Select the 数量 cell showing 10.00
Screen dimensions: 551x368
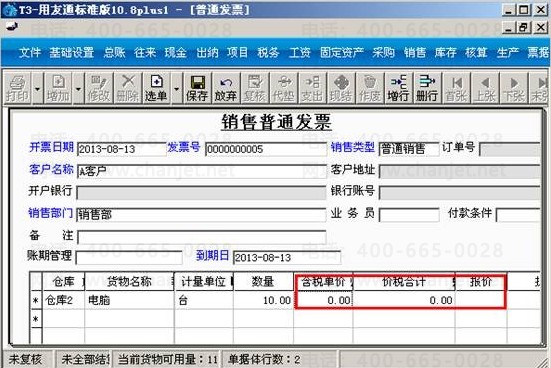(263, 301)
